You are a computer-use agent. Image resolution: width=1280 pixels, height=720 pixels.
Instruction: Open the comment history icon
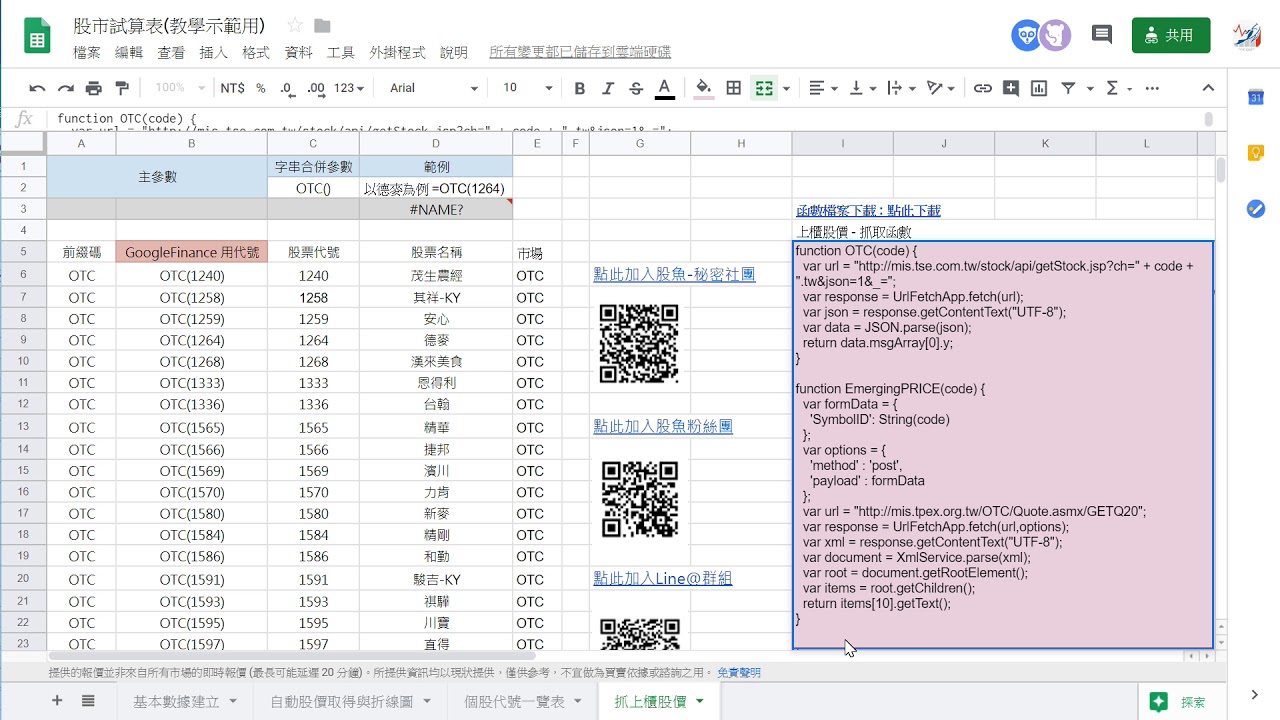[1102, 35]
